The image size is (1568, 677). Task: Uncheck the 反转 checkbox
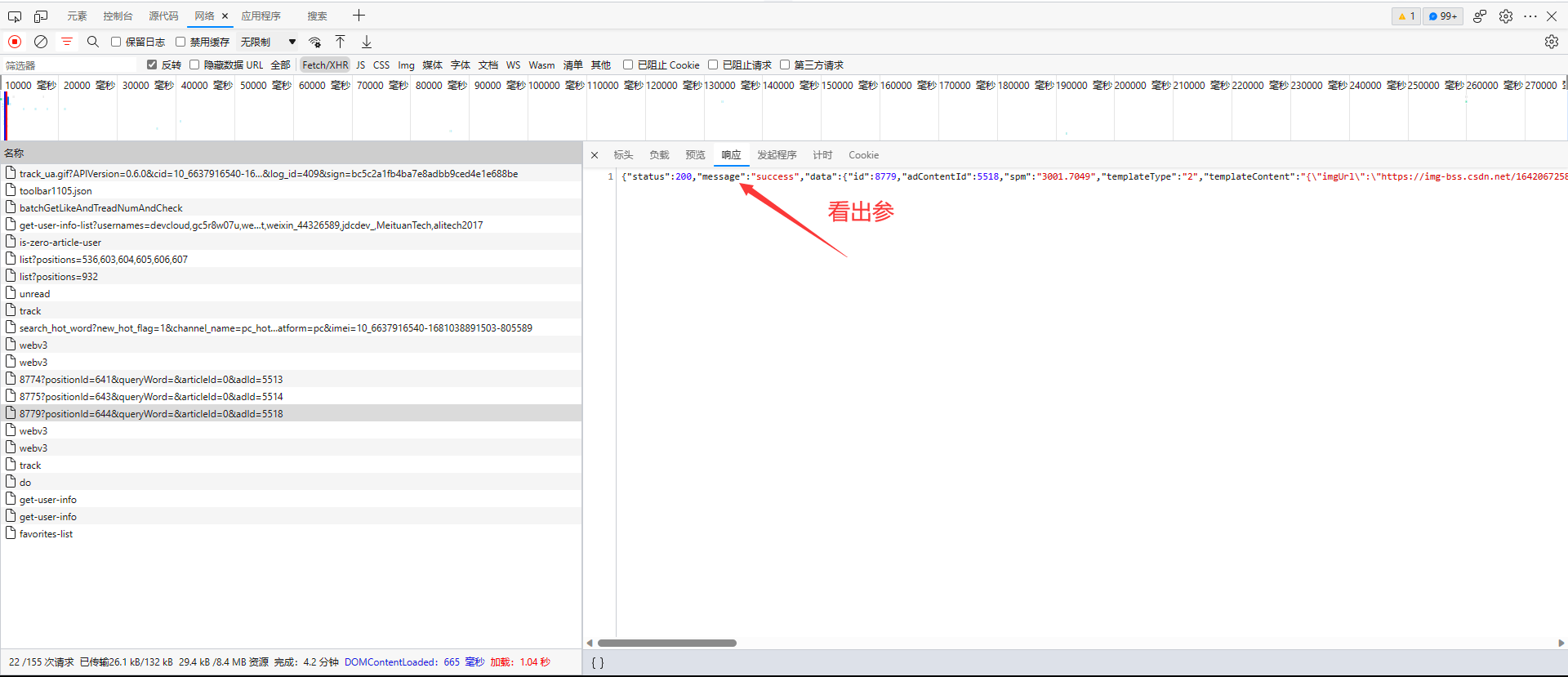[x=152, y=65]
